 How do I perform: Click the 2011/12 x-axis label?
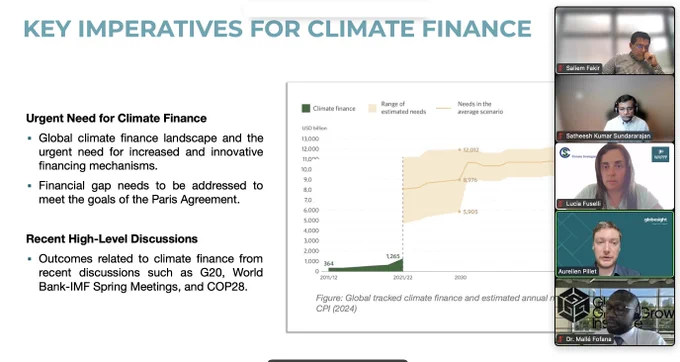click(x=328, y=277)
